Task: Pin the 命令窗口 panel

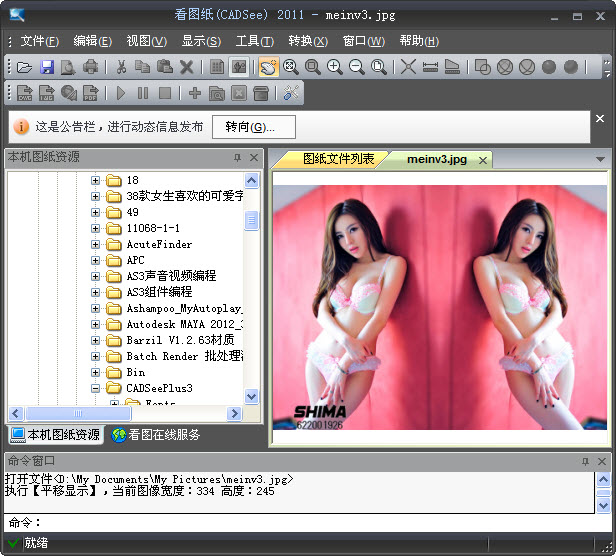Action: coord(584,460)
